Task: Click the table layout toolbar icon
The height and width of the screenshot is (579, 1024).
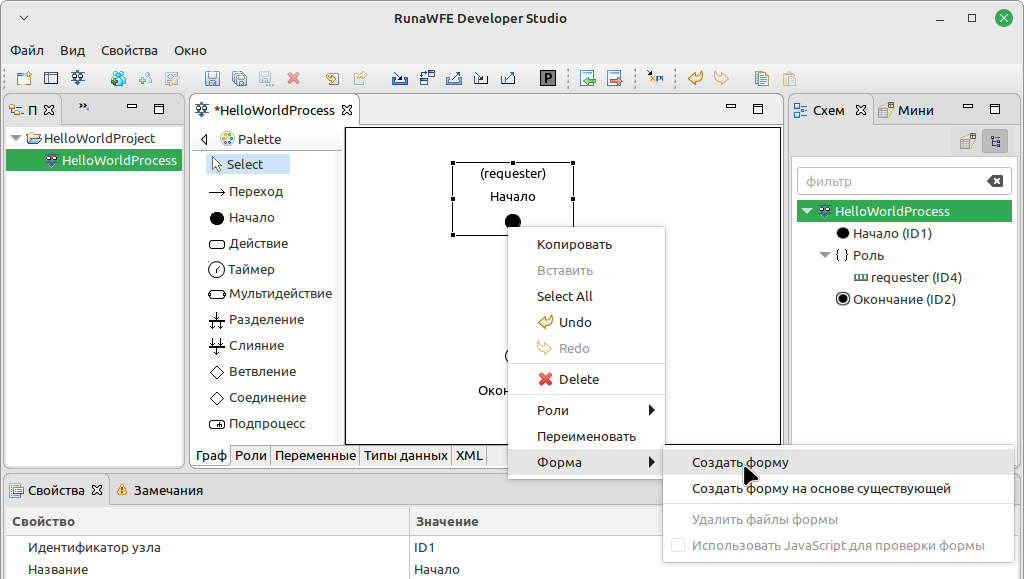Action: [51, 78]
